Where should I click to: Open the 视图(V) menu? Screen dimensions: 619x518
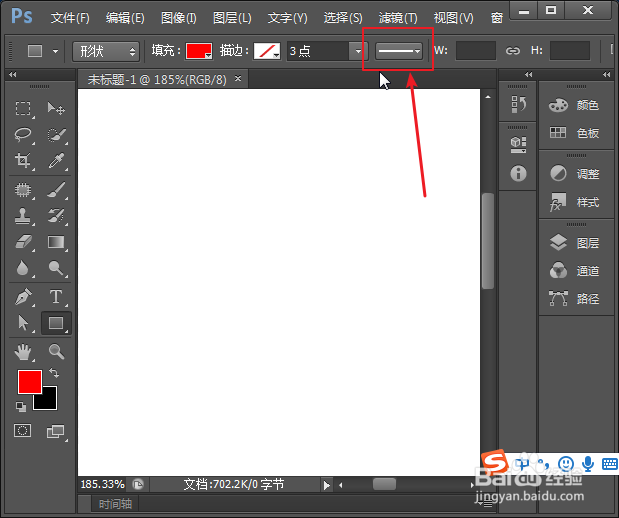tap(454, 18)
